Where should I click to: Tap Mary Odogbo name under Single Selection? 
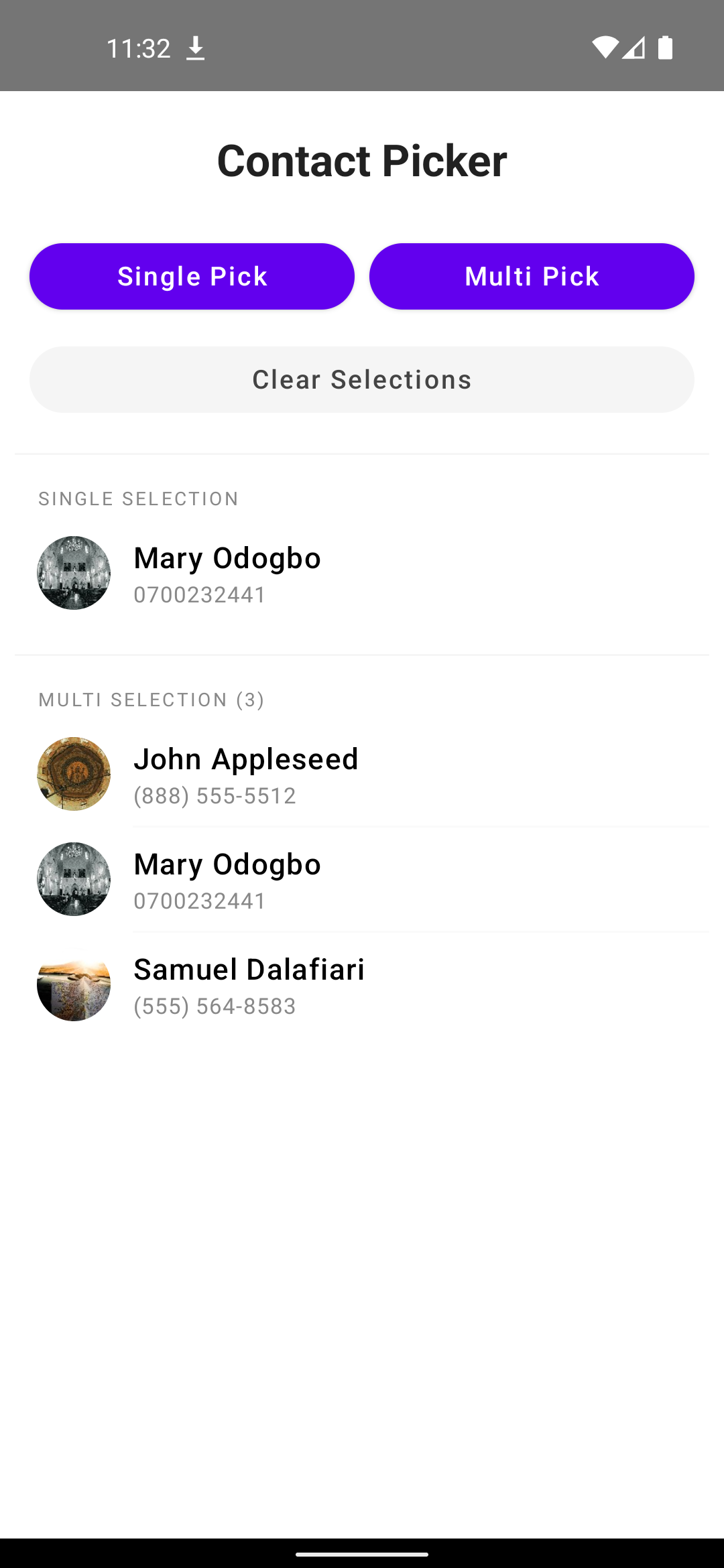point(227,558)
